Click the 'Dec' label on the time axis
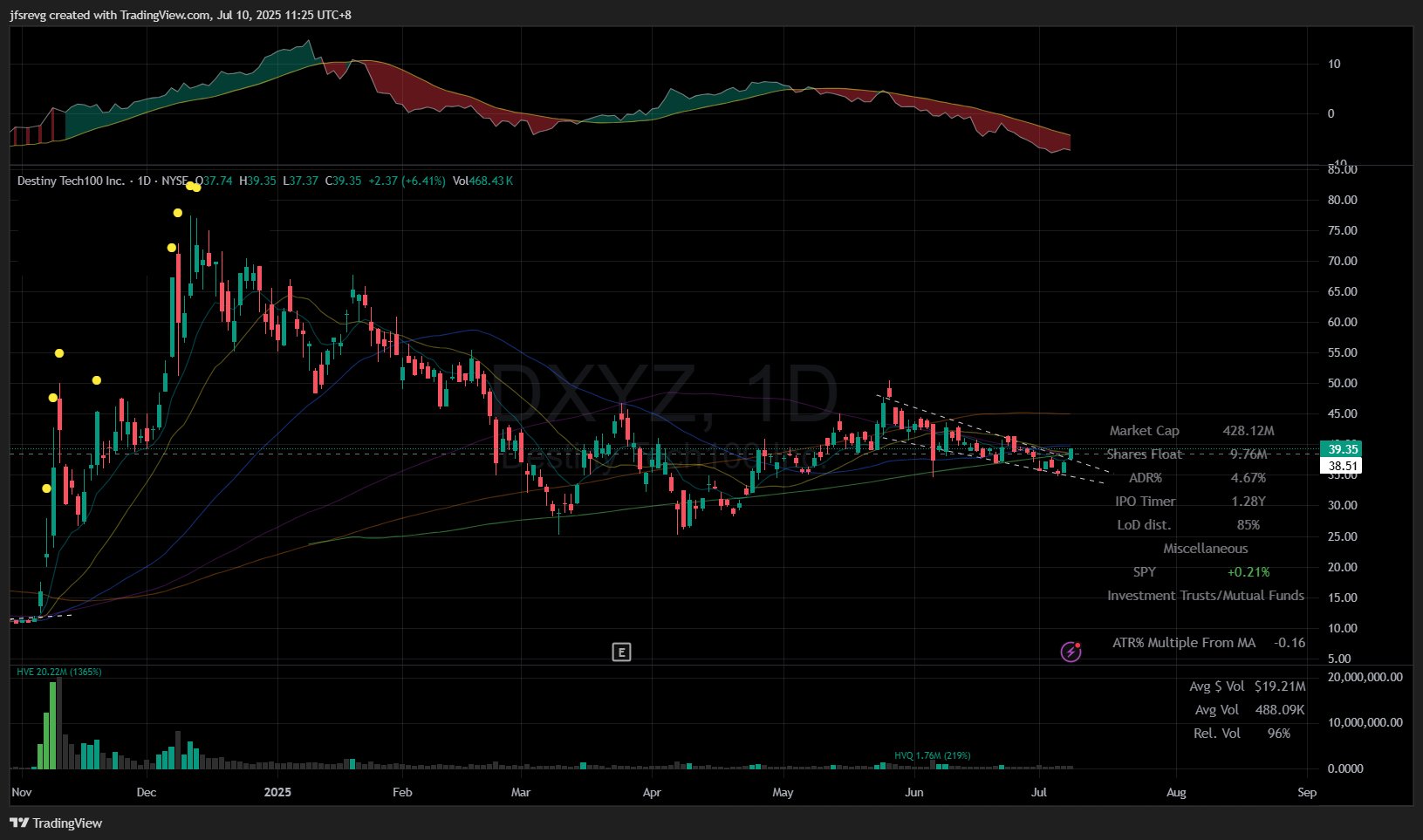 (x=147, y=792)
